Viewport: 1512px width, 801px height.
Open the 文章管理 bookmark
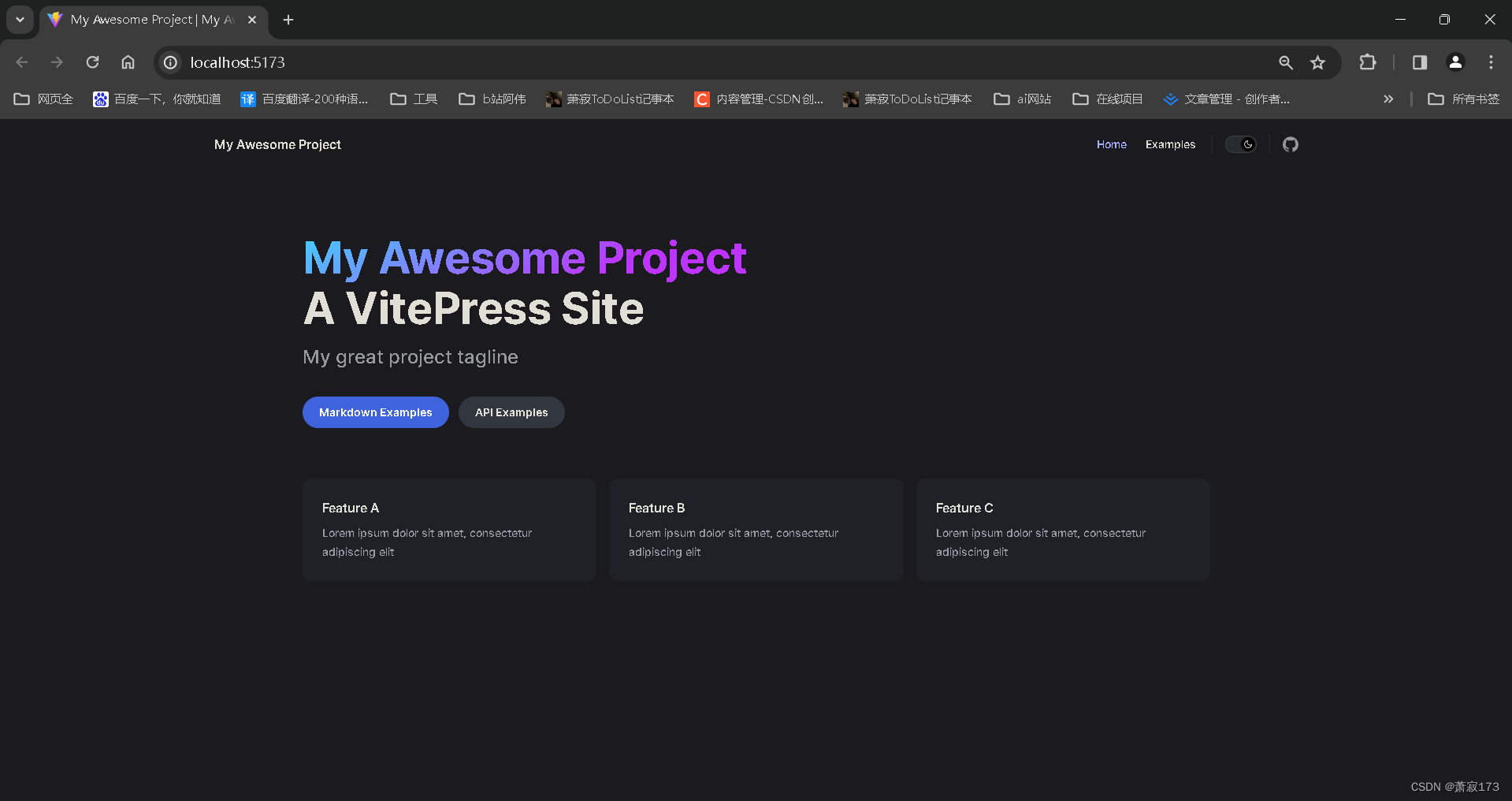coord(1226,99)
